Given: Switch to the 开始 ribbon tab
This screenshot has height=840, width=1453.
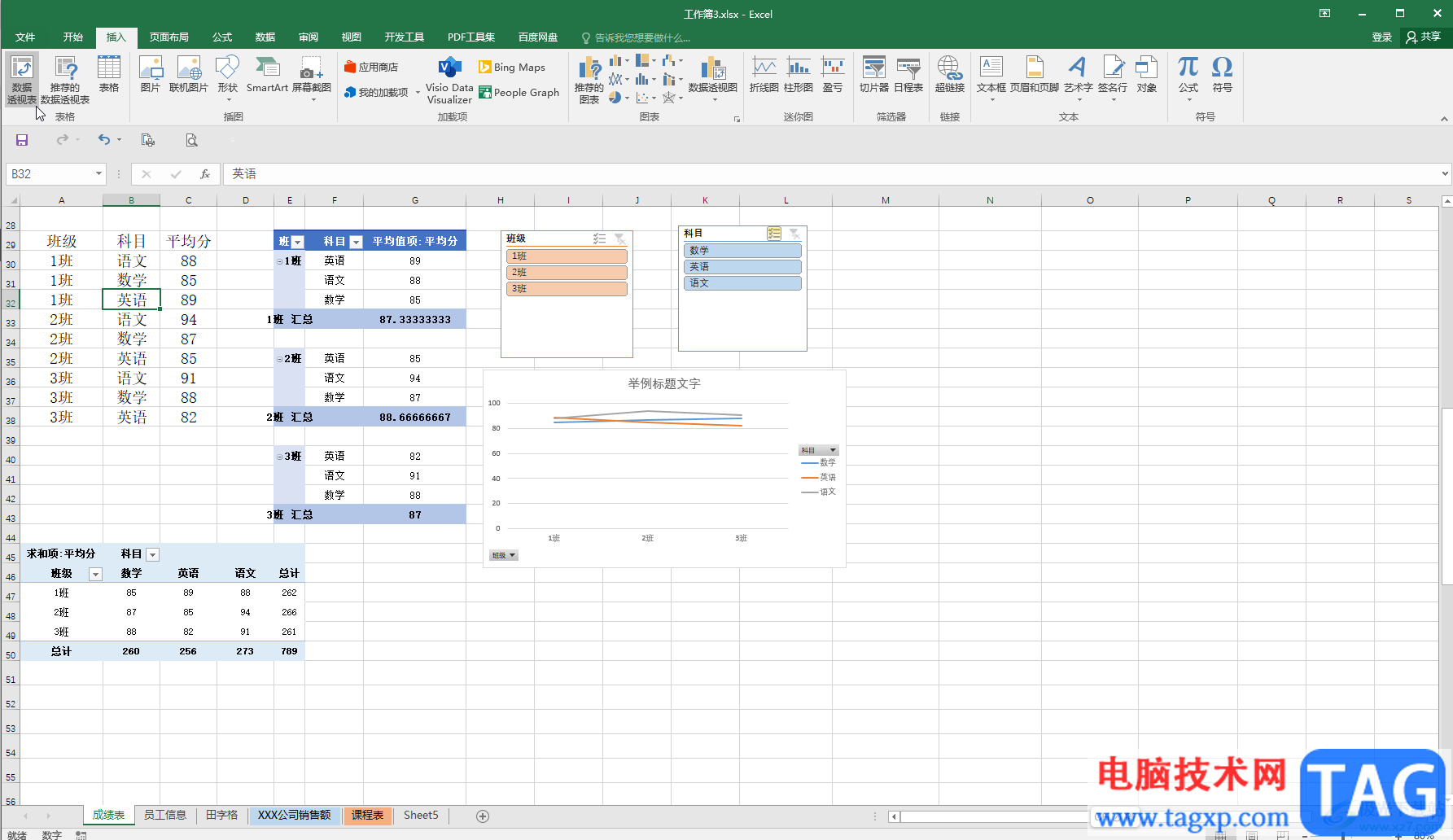Looking at the screenshot, I should [x=73, y=37].
